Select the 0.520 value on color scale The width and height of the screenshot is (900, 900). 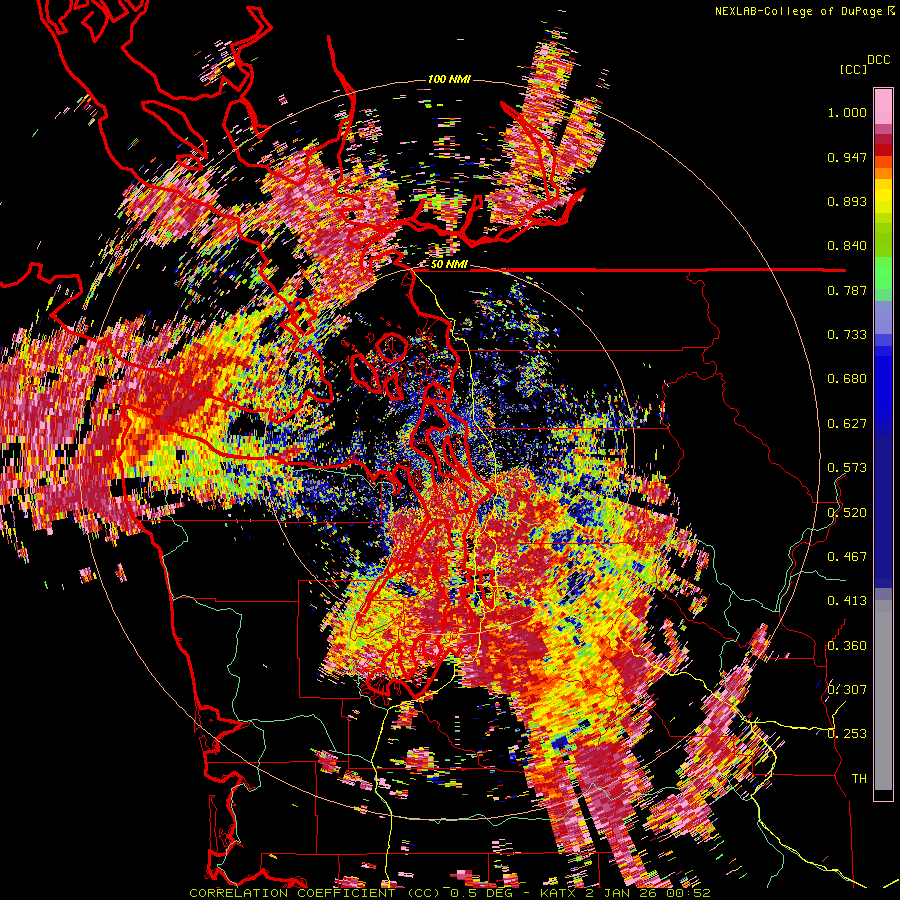pos(847,513)
